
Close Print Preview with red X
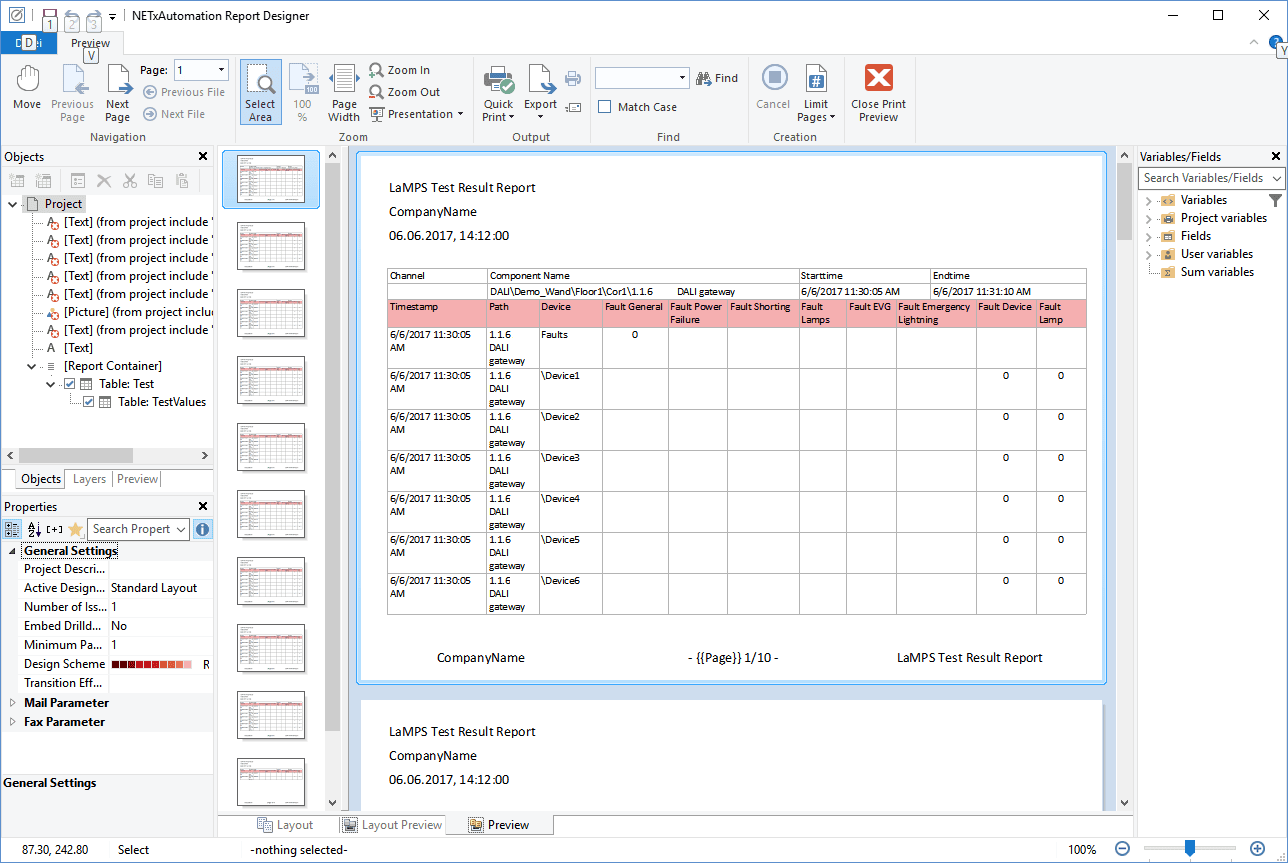click(878, 93)
